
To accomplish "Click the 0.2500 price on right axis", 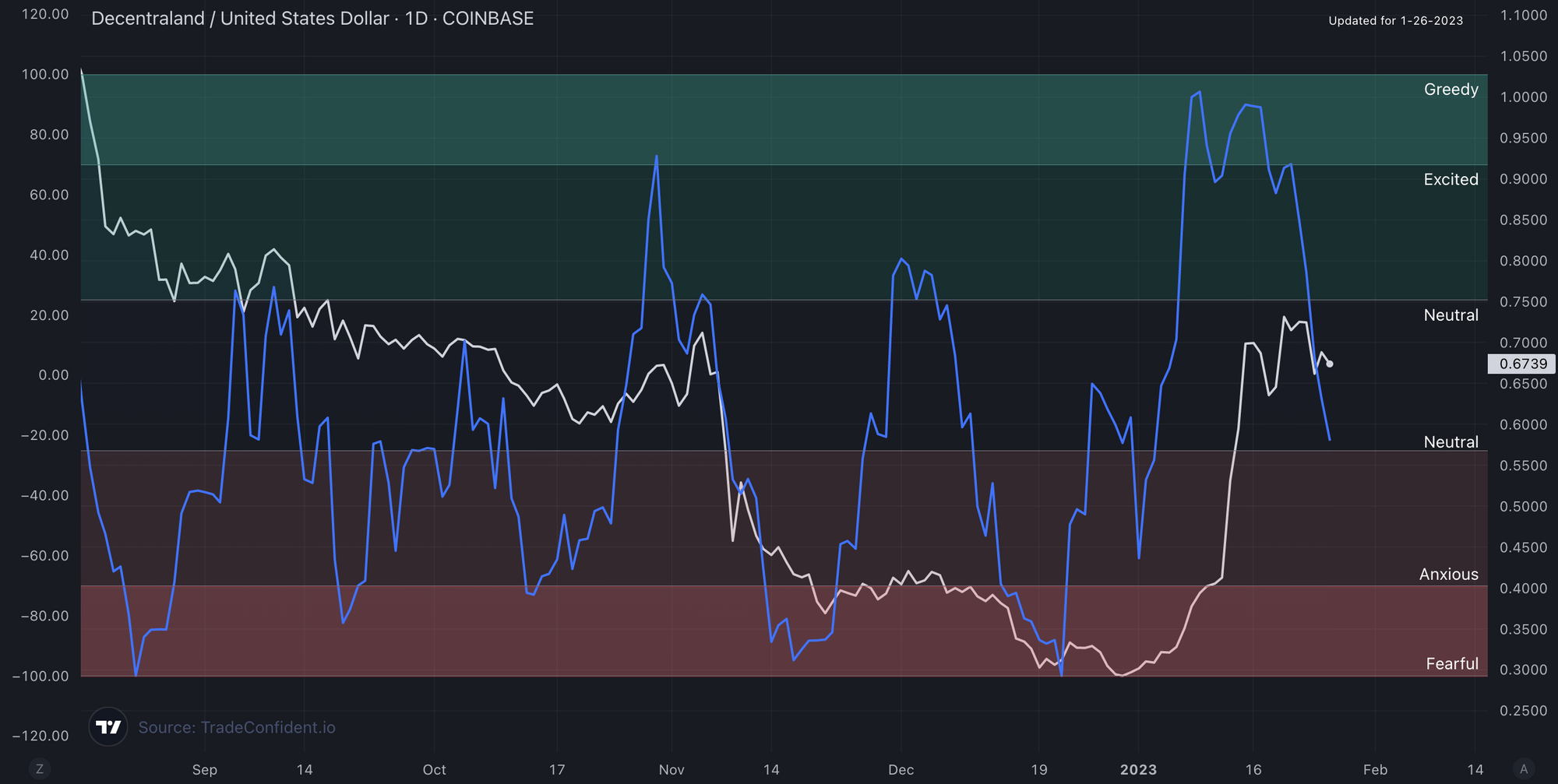I will (x=1524, y=711).
